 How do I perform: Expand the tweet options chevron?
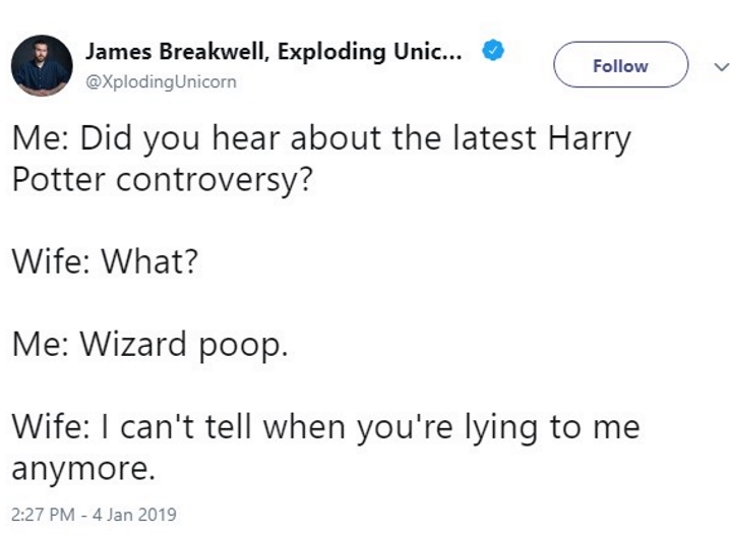click(x=717, y=67)
